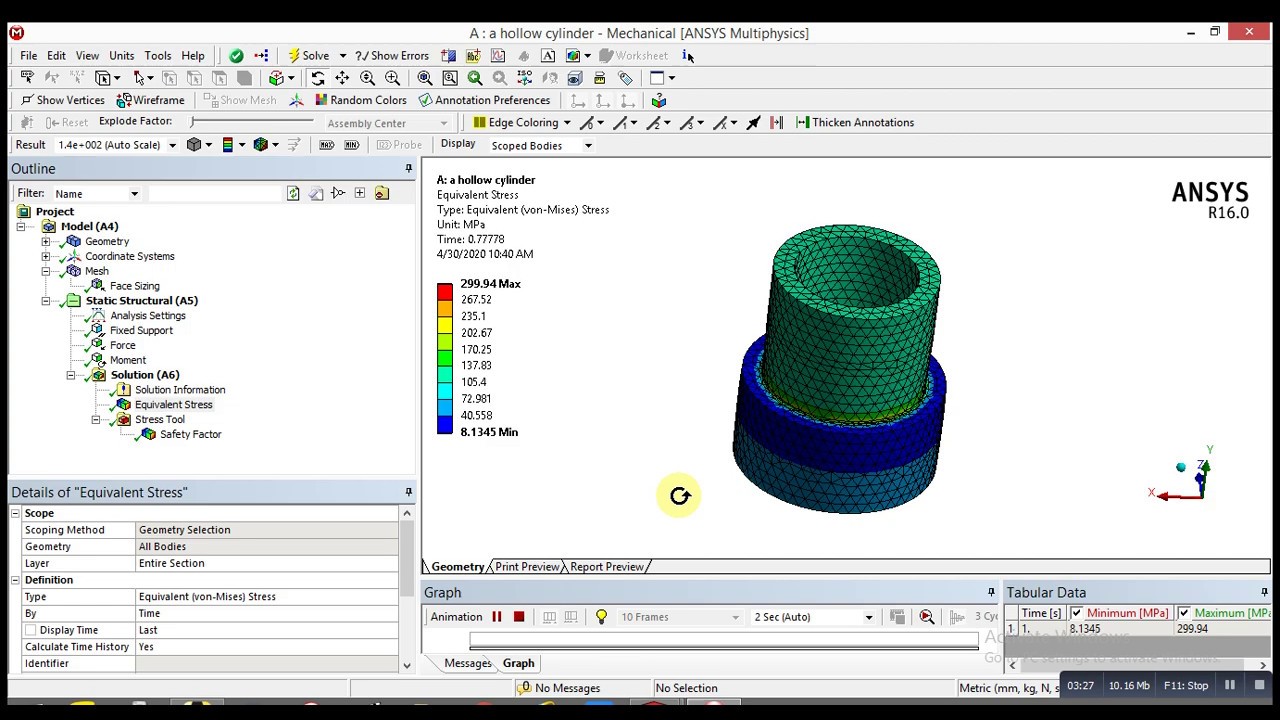Open the Filter Name dropdown
Screen dimensions: 1280x720
[x=134, y=194]
